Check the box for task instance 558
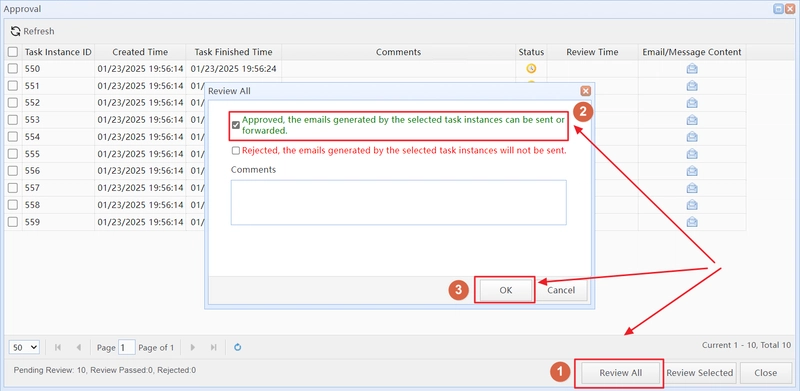 (x=13, y=205)
